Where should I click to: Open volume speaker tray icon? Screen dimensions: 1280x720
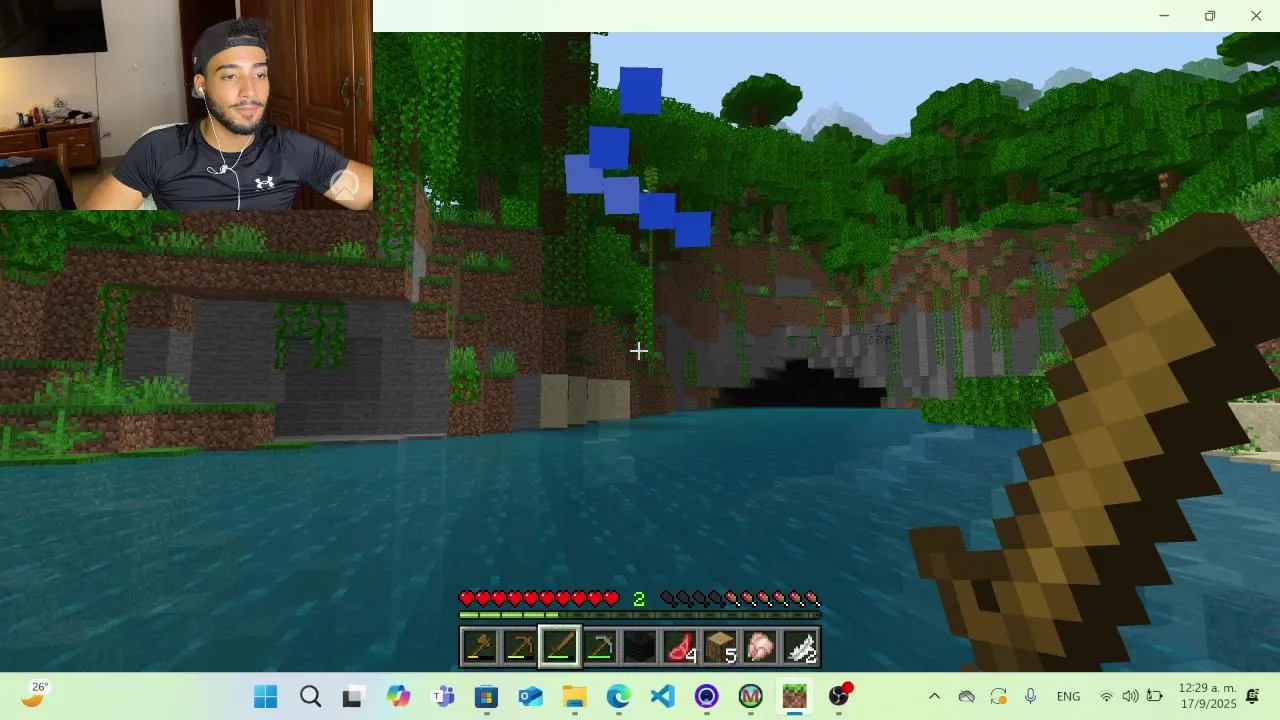tap(1130, 697)
